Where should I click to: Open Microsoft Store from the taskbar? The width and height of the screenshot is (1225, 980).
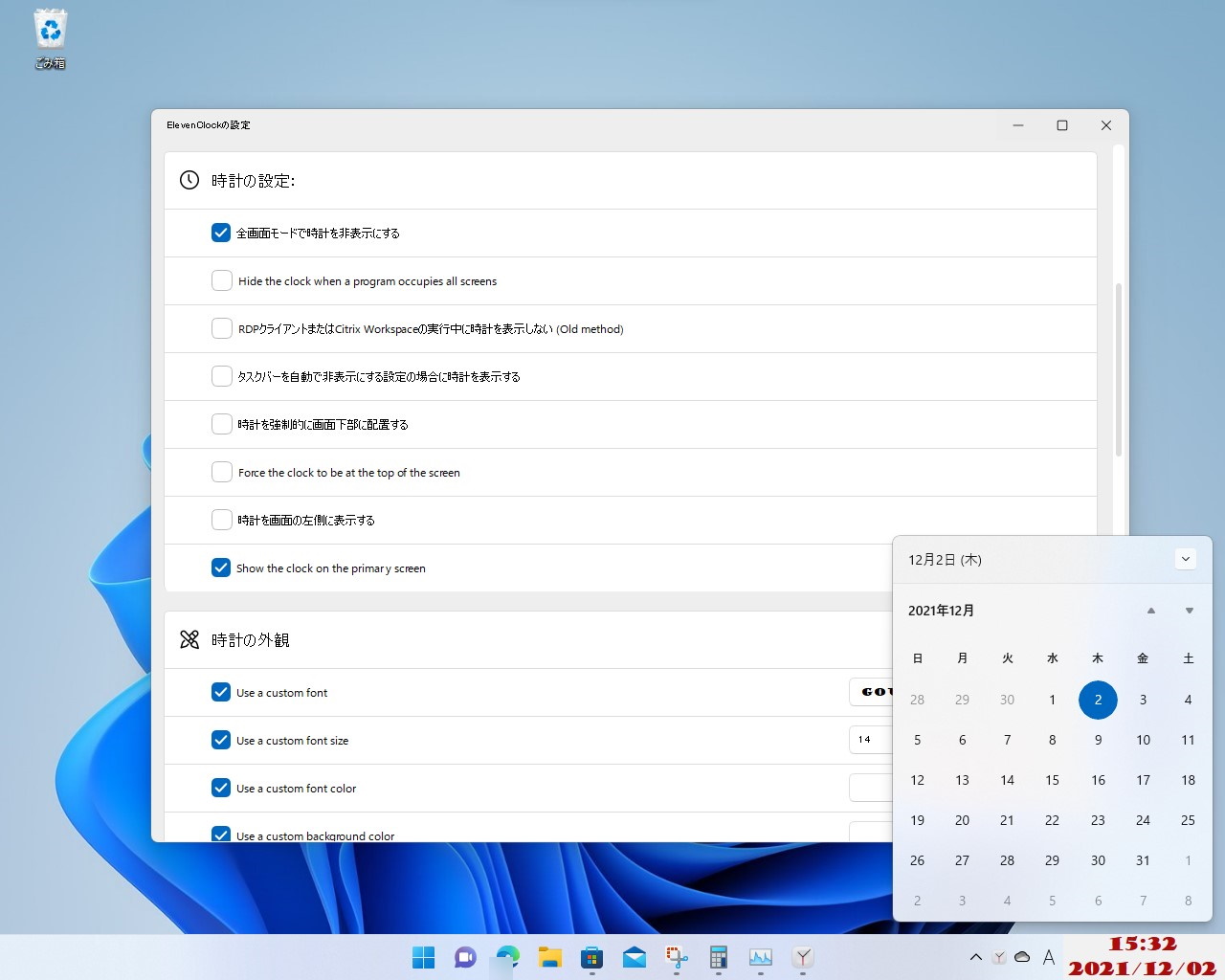[x=591, y=957]
